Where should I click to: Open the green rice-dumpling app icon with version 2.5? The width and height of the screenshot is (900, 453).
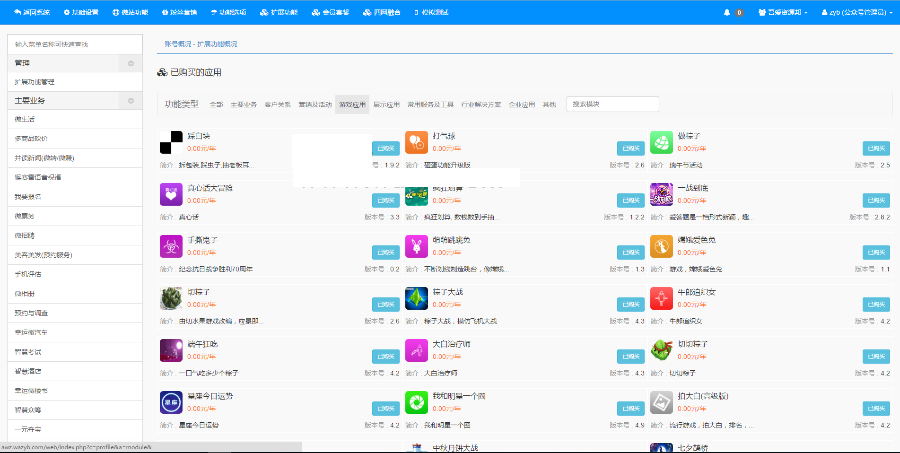click(x=661, y=142)
